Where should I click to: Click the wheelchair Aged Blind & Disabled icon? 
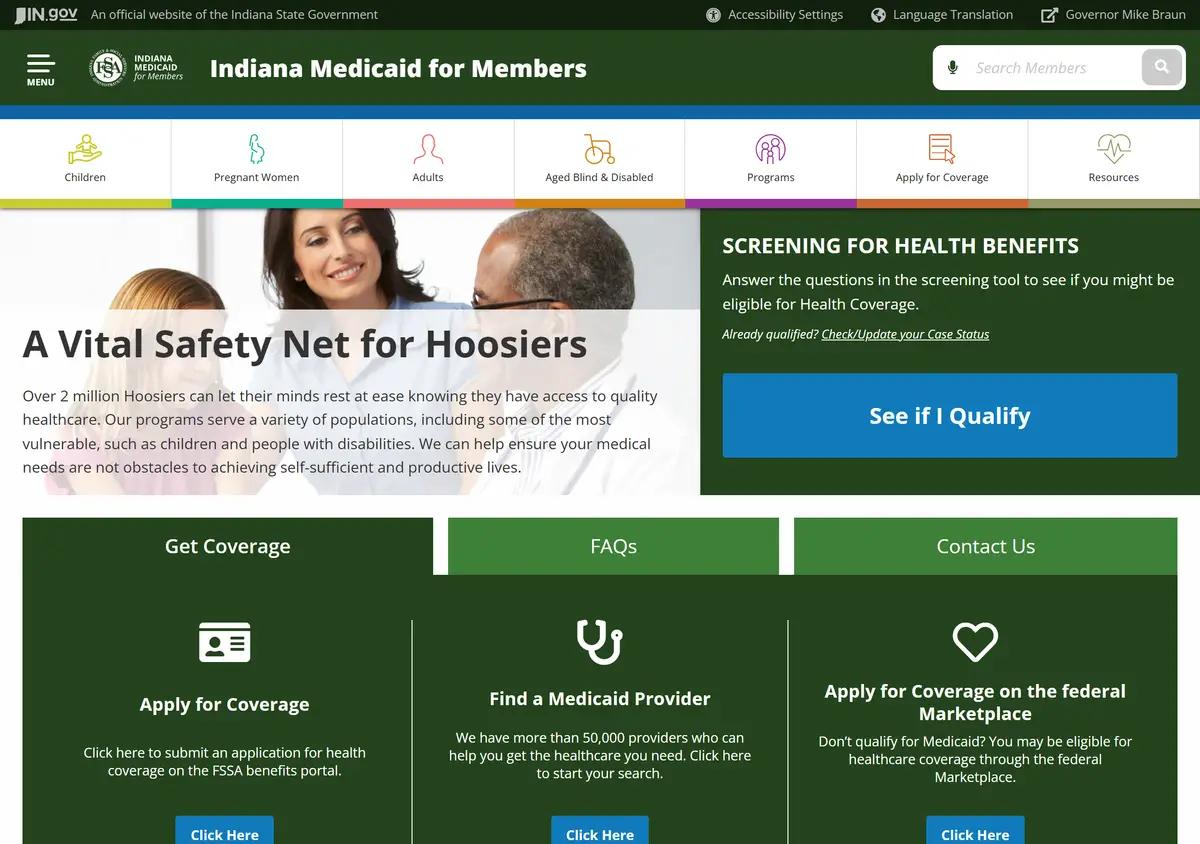pos(599,149)
